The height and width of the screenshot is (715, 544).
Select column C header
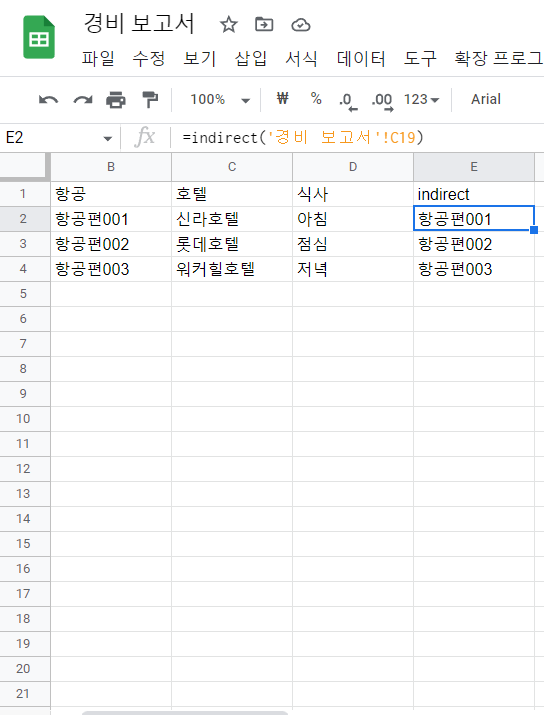point(232,167)
